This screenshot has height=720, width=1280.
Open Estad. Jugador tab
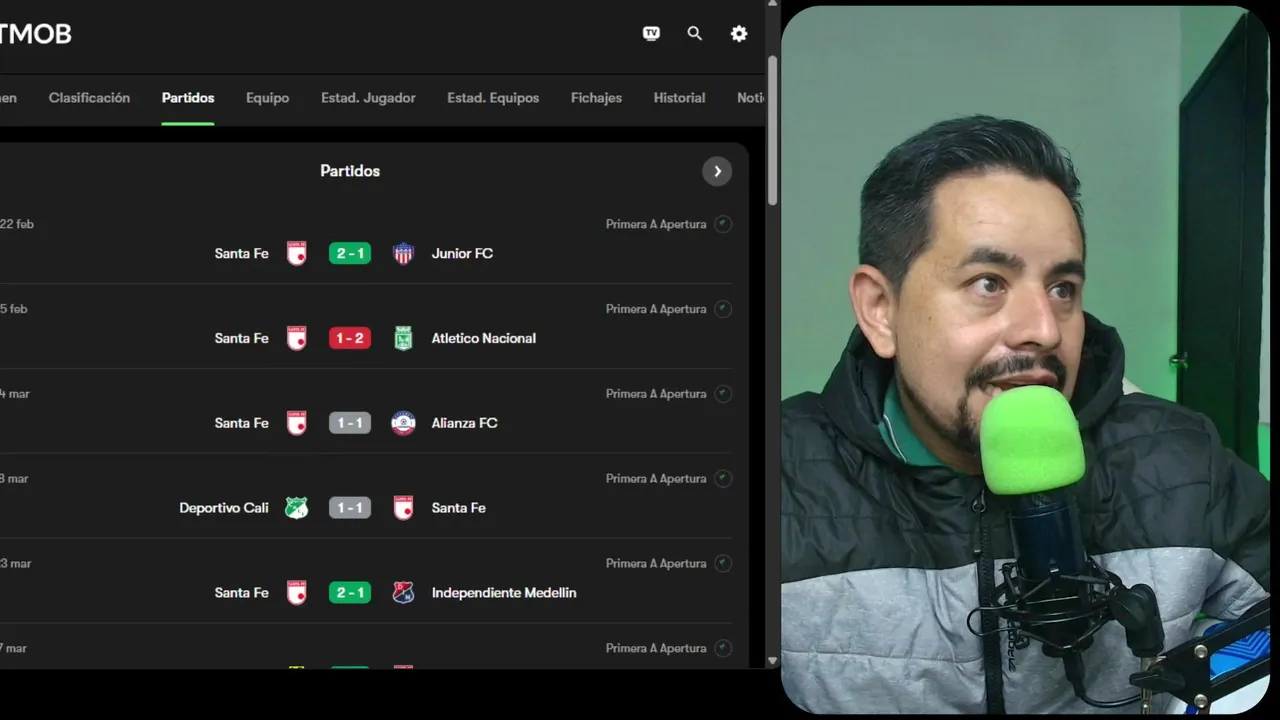tap(368, 98)
